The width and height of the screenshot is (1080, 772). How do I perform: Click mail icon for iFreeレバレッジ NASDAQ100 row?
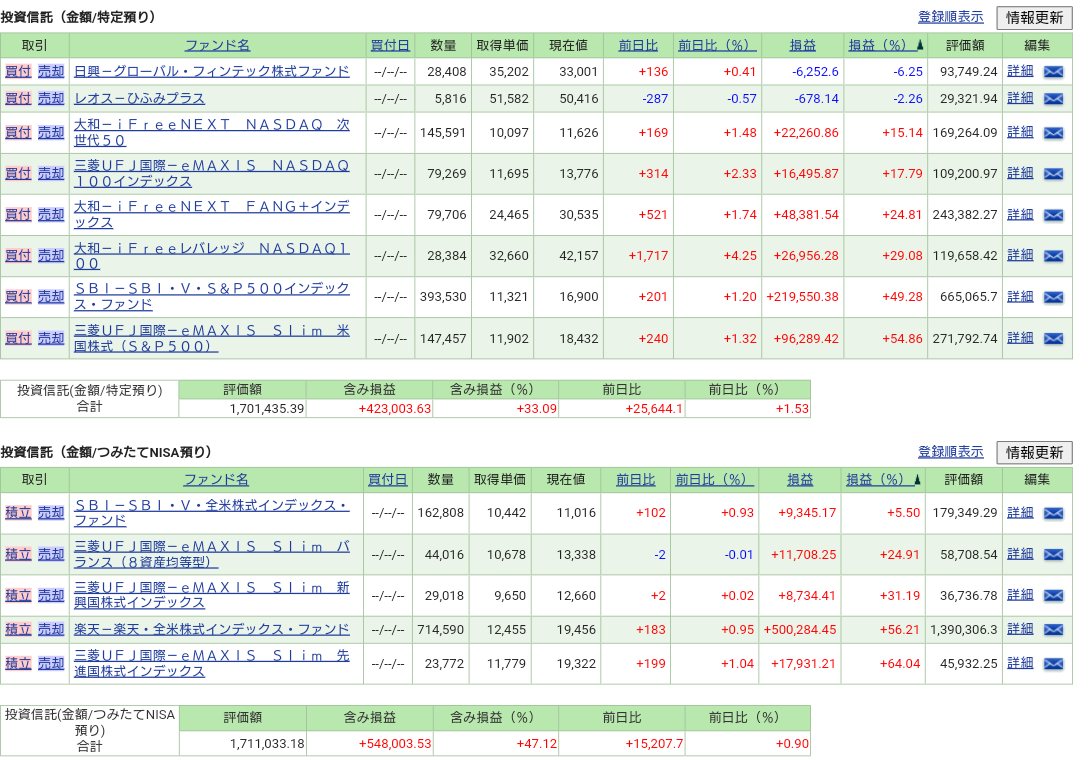click(1053, 256)
